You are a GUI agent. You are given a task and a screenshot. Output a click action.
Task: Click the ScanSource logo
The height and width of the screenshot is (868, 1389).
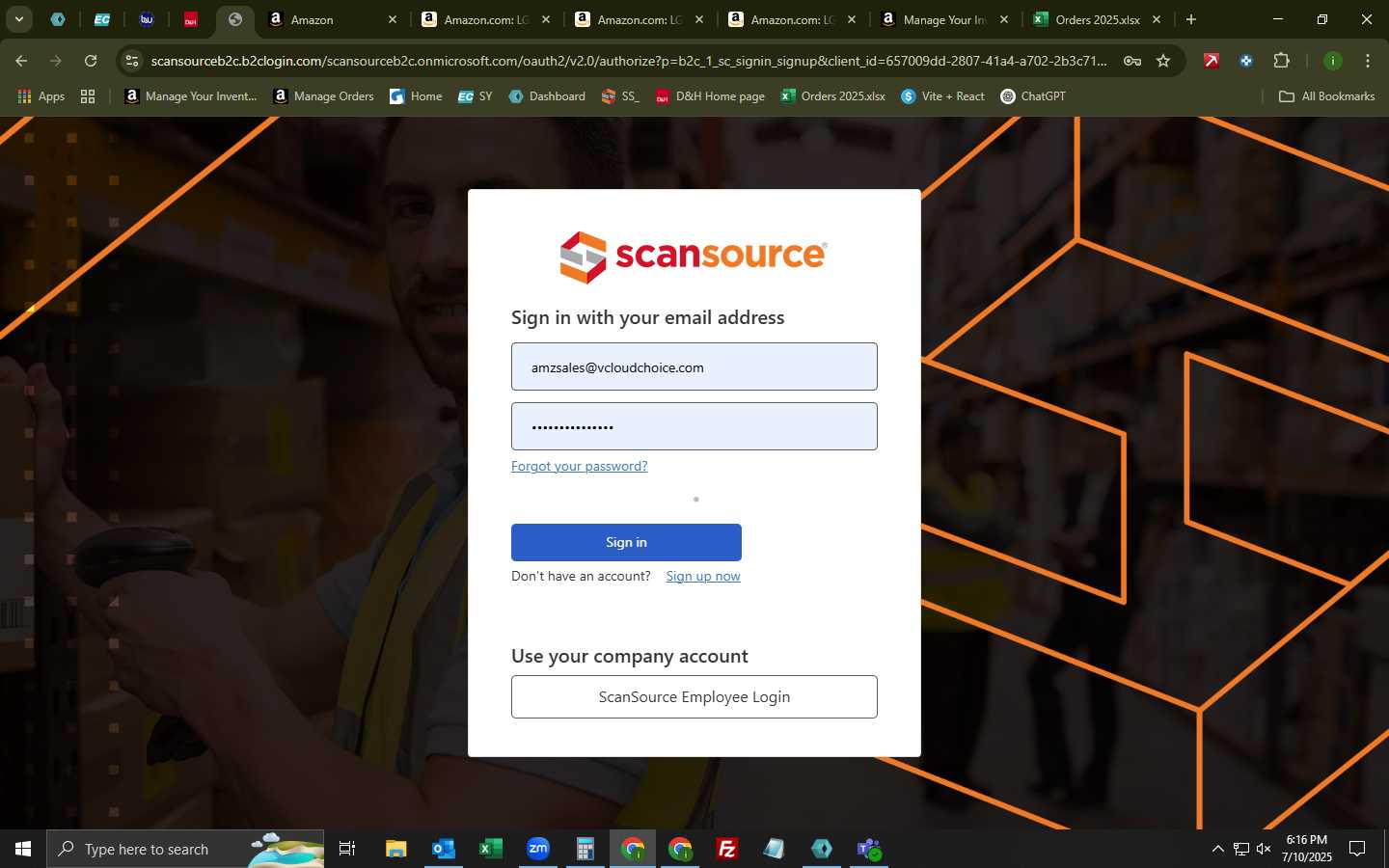click(694, 257)
